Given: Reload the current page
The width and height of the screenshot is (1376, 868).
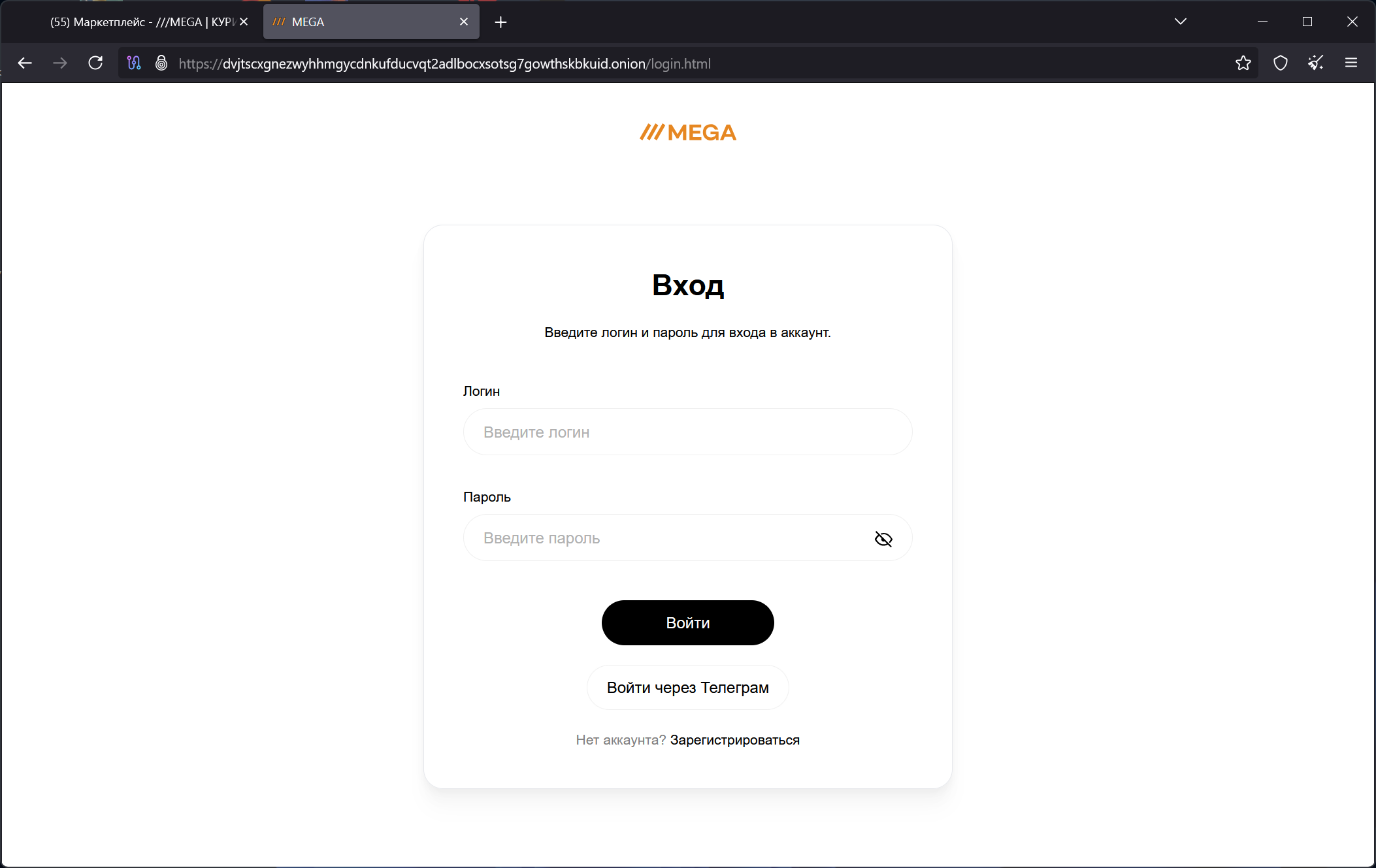Looking at the screenshot, I should 95,63.
